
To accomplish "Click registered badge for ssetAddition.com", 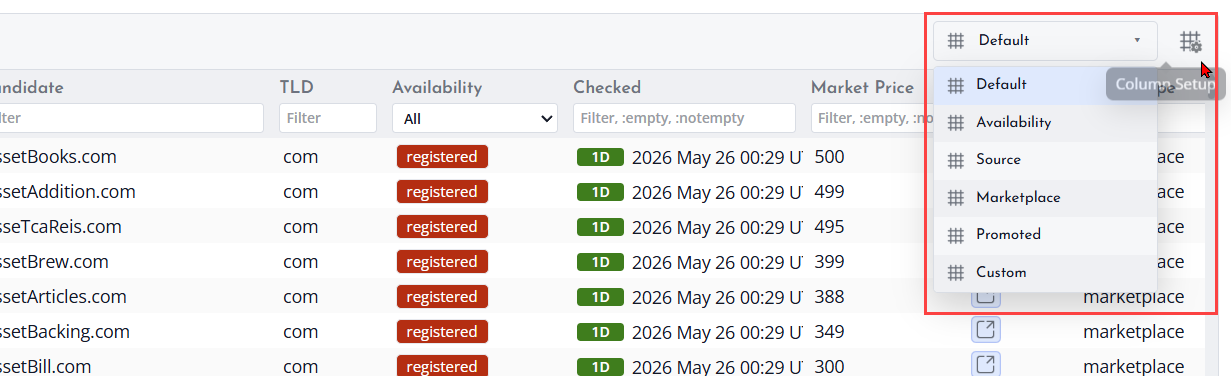I will click(x=442, y=192).
